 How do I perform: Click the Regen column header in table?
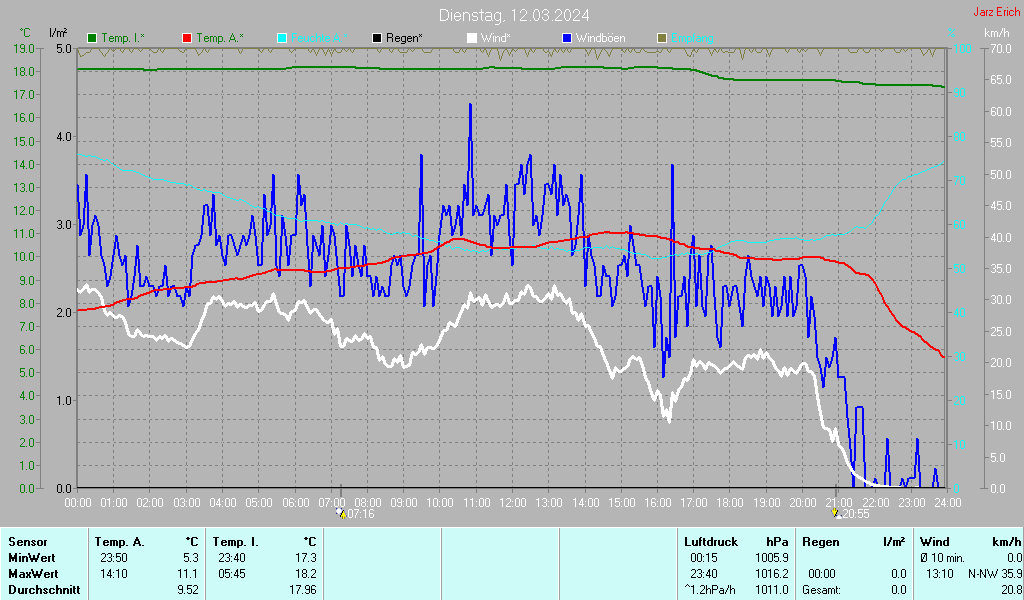tap(820, 542)
